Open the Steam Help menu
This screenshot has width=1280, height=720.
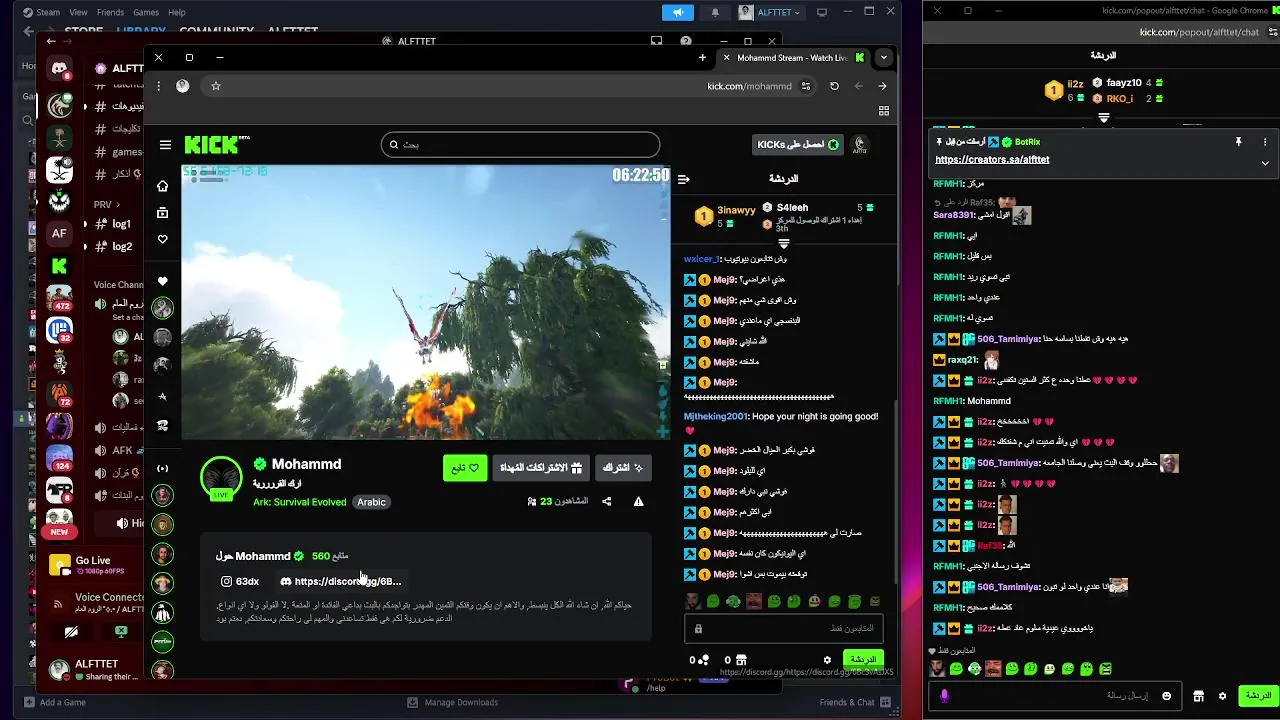point(177,12)
